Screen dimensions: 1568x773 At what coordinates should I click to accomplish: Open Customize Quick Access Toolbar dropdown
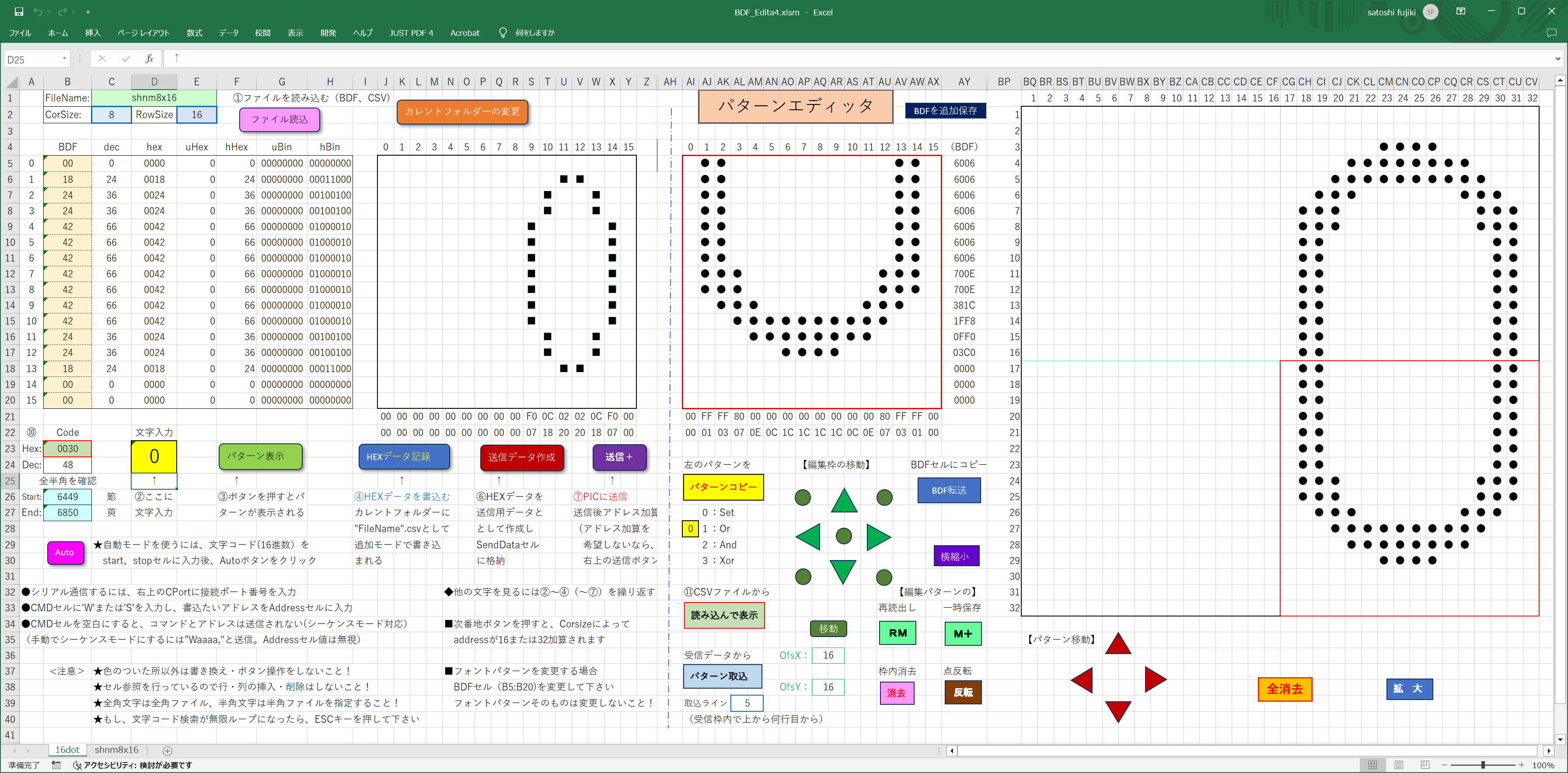[x=88, y=12]
